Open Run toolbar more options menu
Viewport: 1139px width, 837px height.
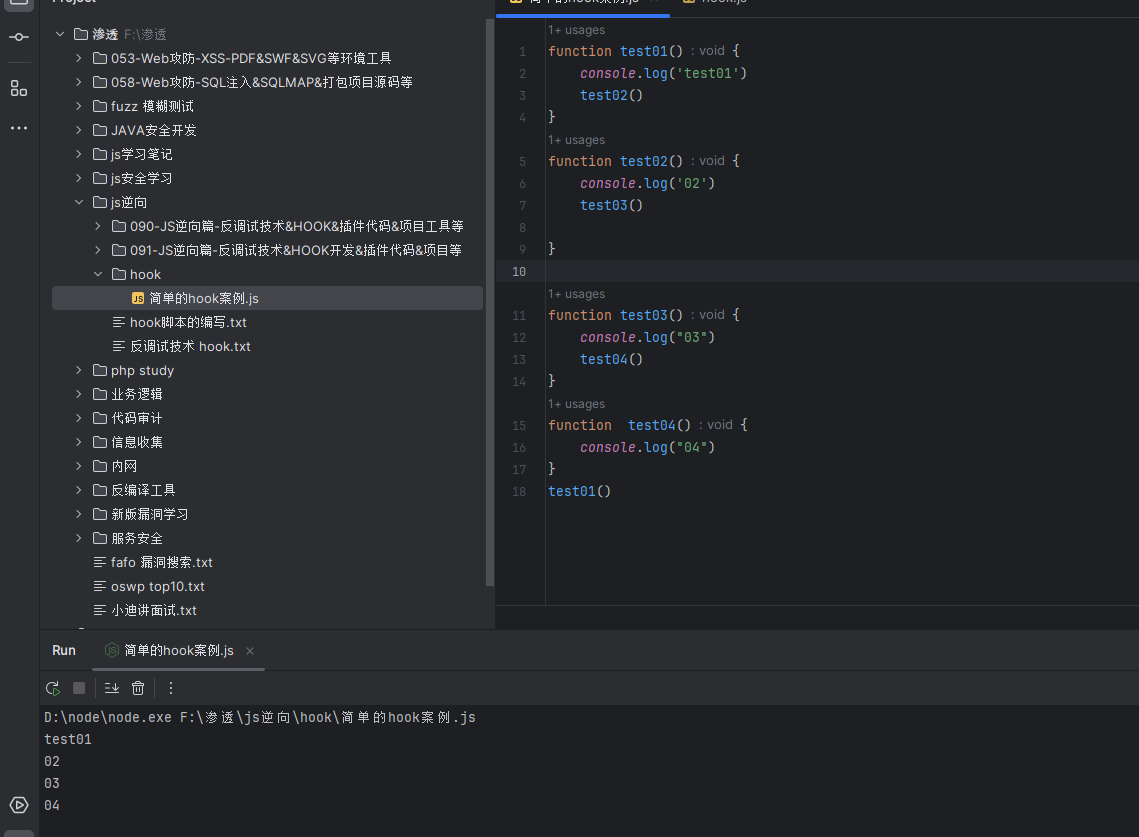click(x=171, y=688)
